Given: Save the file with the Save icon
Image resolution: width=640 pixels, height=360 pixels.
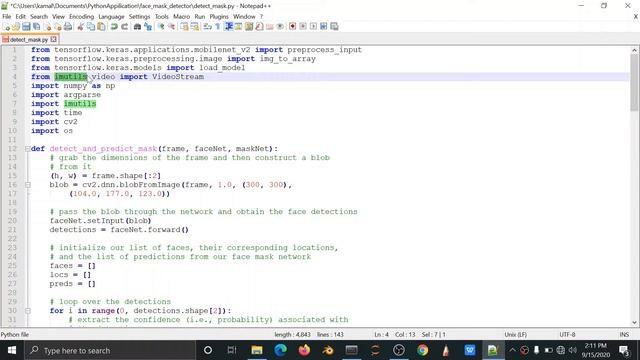Looking at the screenshot, I should tap(26, 27).
